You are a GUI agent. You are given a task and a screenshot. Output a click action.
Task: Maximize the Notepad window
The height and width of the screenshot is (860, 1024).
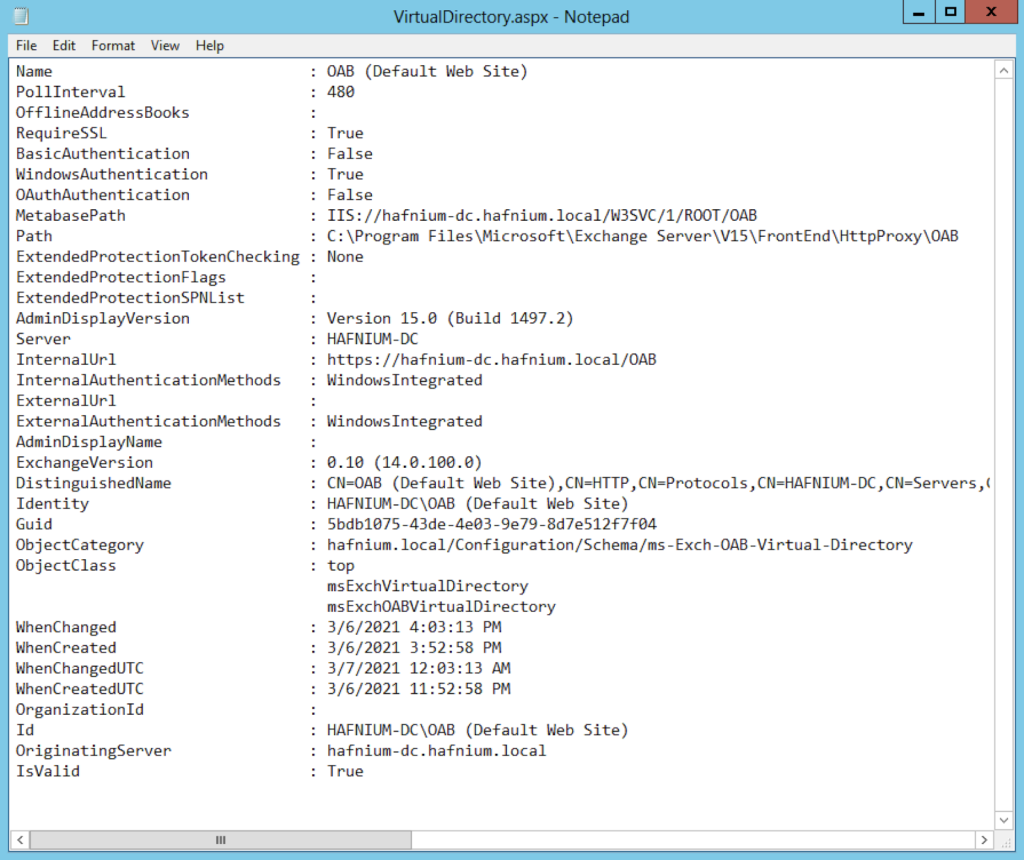pos(950,12)
